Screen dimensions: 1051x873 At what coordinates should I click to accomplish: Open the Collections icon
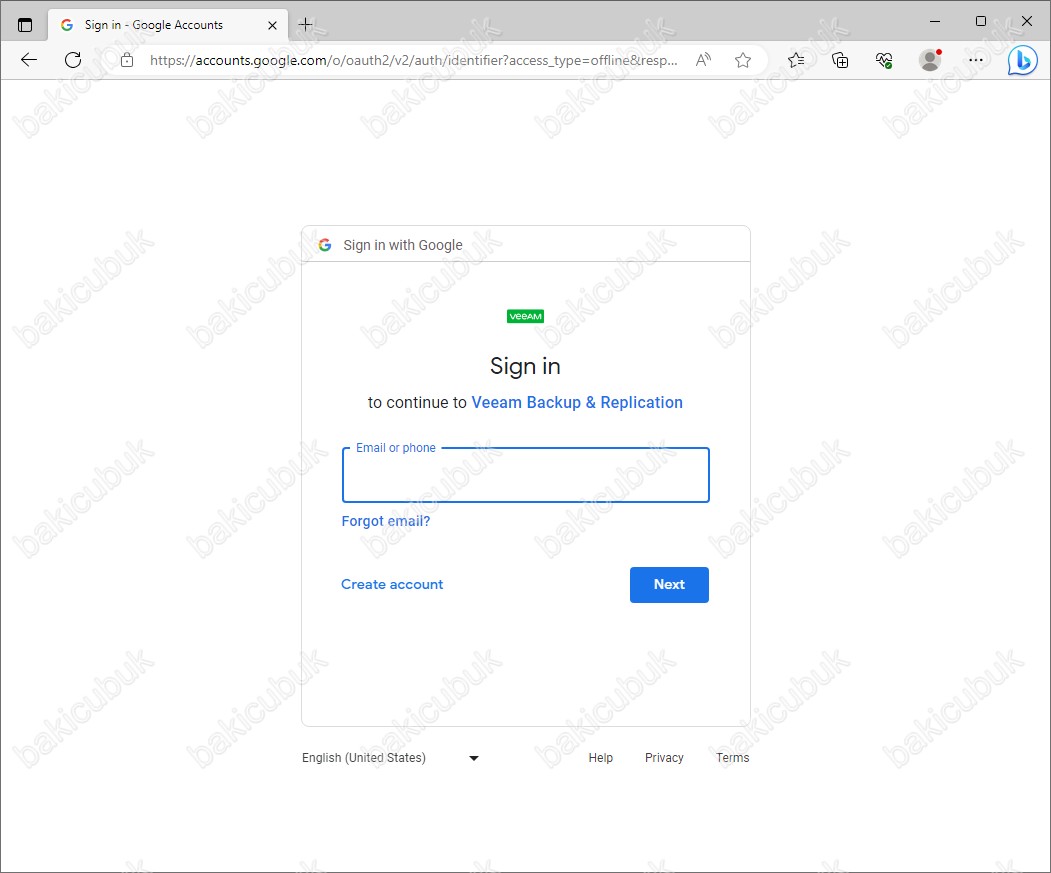pyautogui.click(x=840, y=60)
